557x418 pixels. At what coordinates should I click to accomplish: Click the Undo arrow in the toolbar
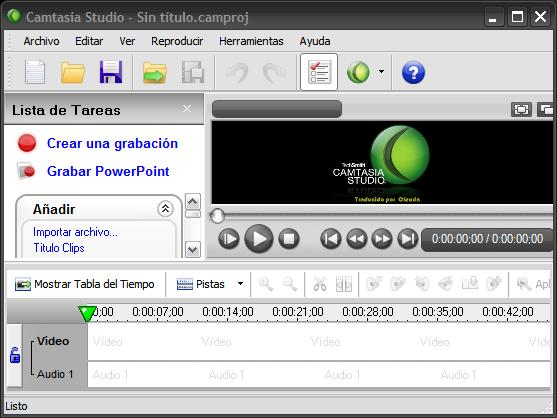point(237,72)
